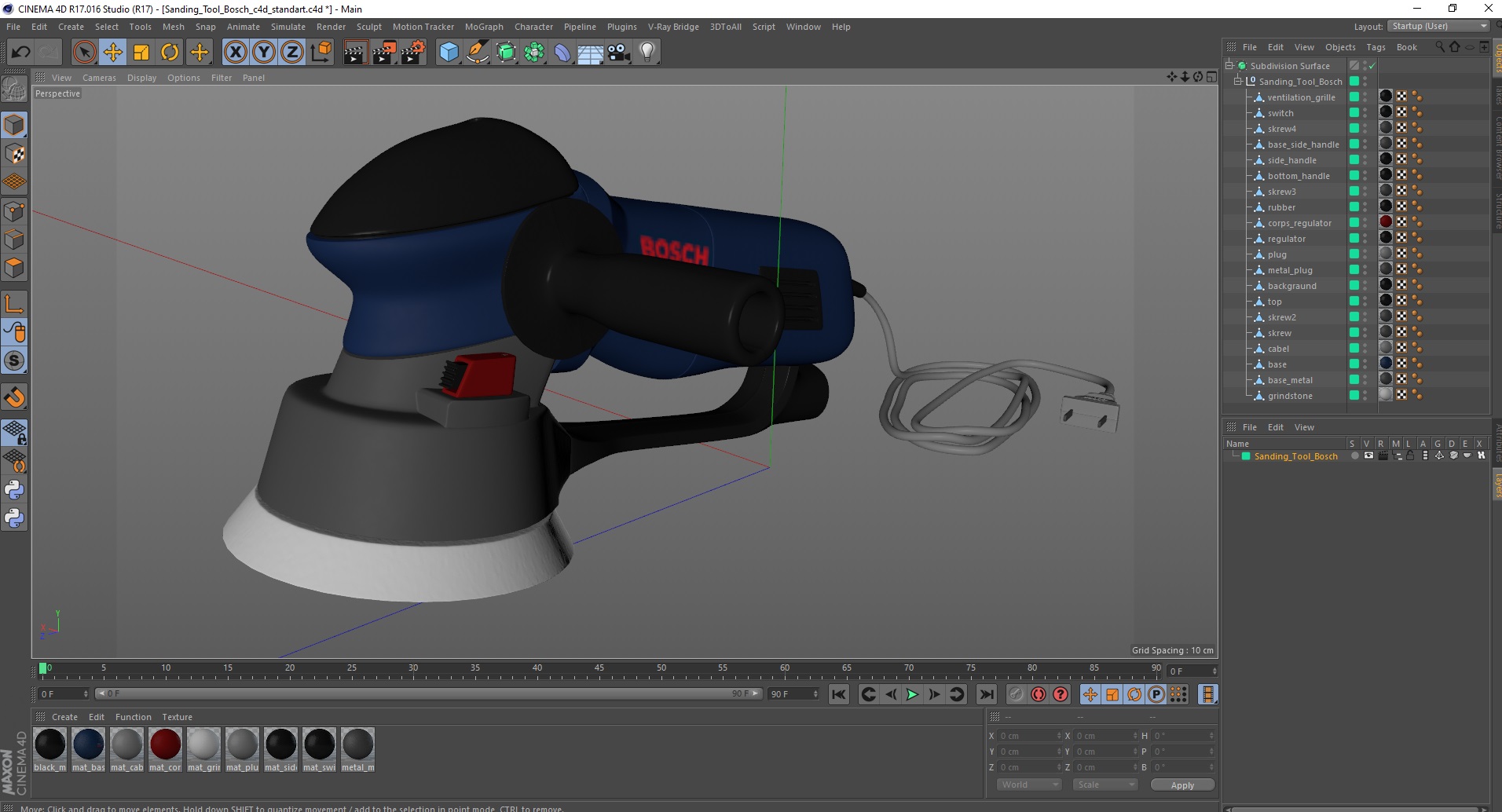This screenshot has height=812, width=1502.
Task: Switch to Polygons mode
Action: [14, 268]
